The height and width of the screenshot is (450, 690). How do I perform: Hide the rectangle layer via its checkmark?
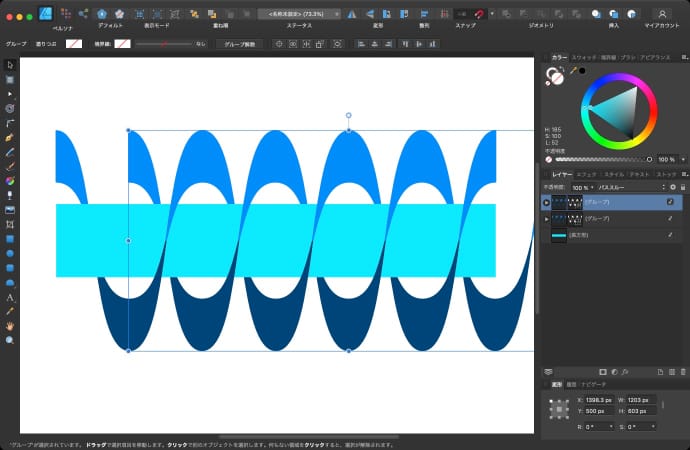click(x=670, y=235)
